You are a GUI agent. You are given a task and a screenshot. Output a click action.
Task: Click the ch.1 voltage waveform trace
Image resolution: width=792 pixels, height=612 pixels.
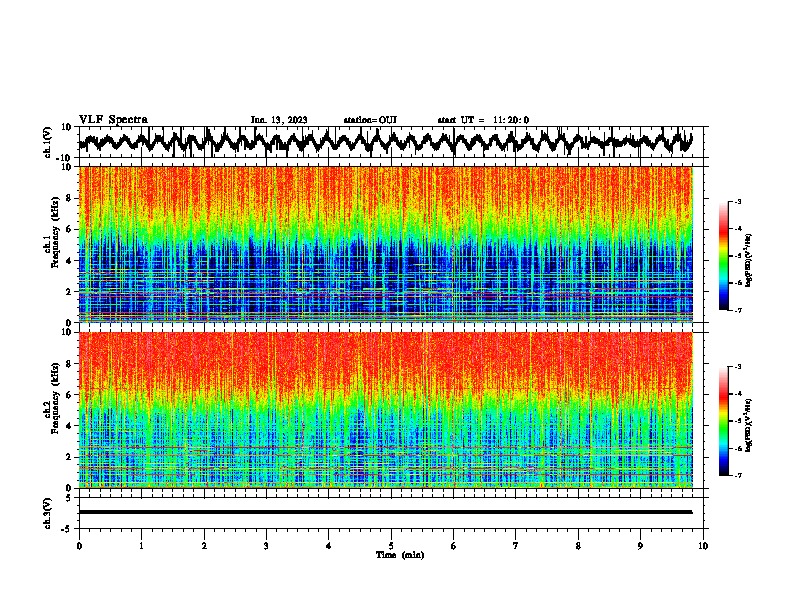tap(385, 142)
